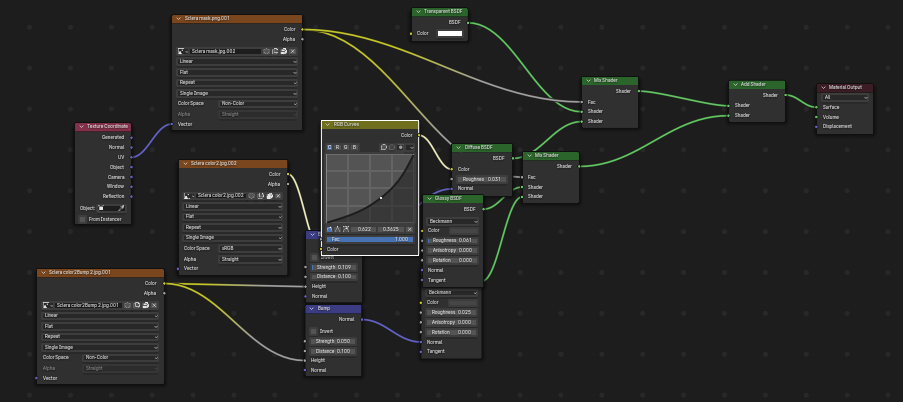Image resolution: width=903 pixels, height=402 pixels.
Task: Click the Surface input socket of Material Output
Action: point(817,107)
